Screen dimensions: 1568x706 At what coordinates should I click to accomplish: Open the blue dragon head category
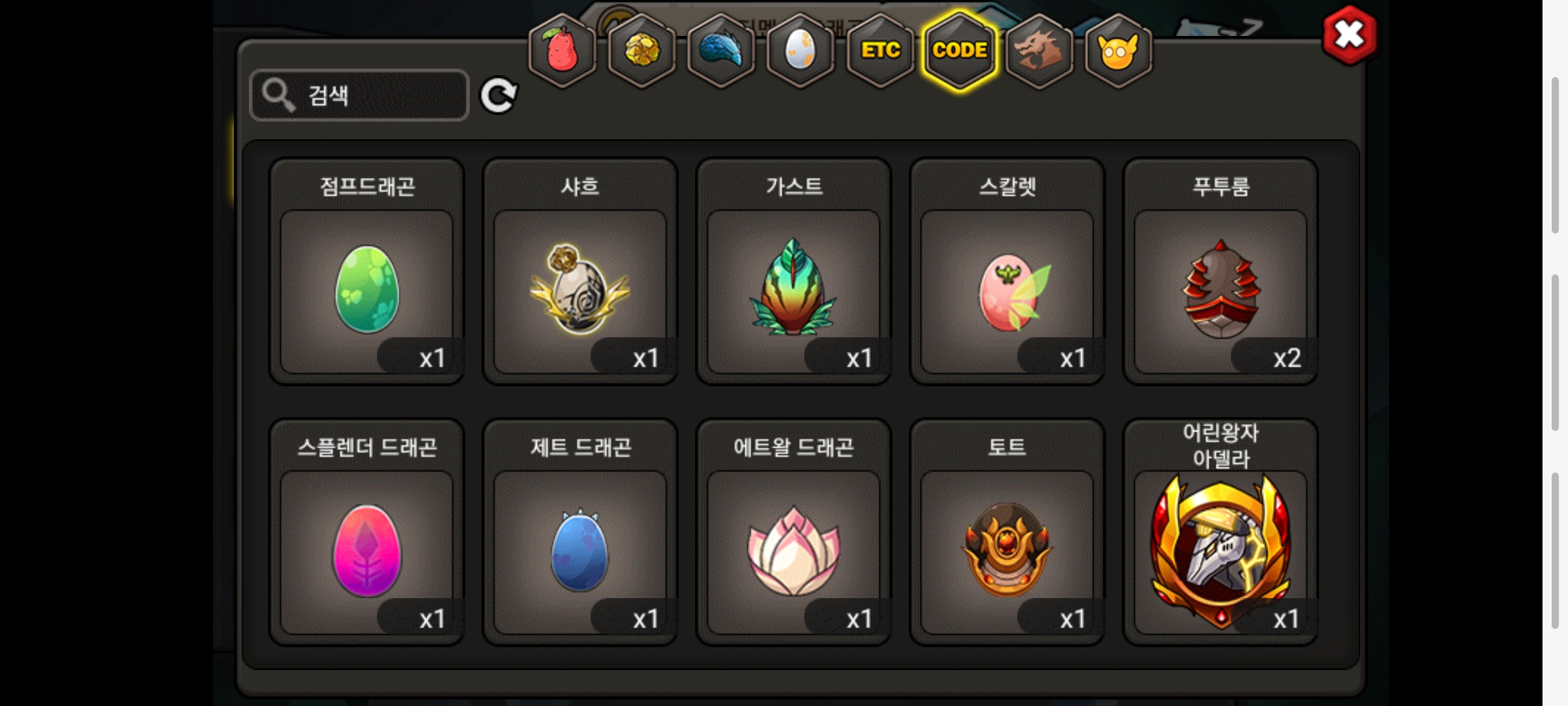point(721,50)
